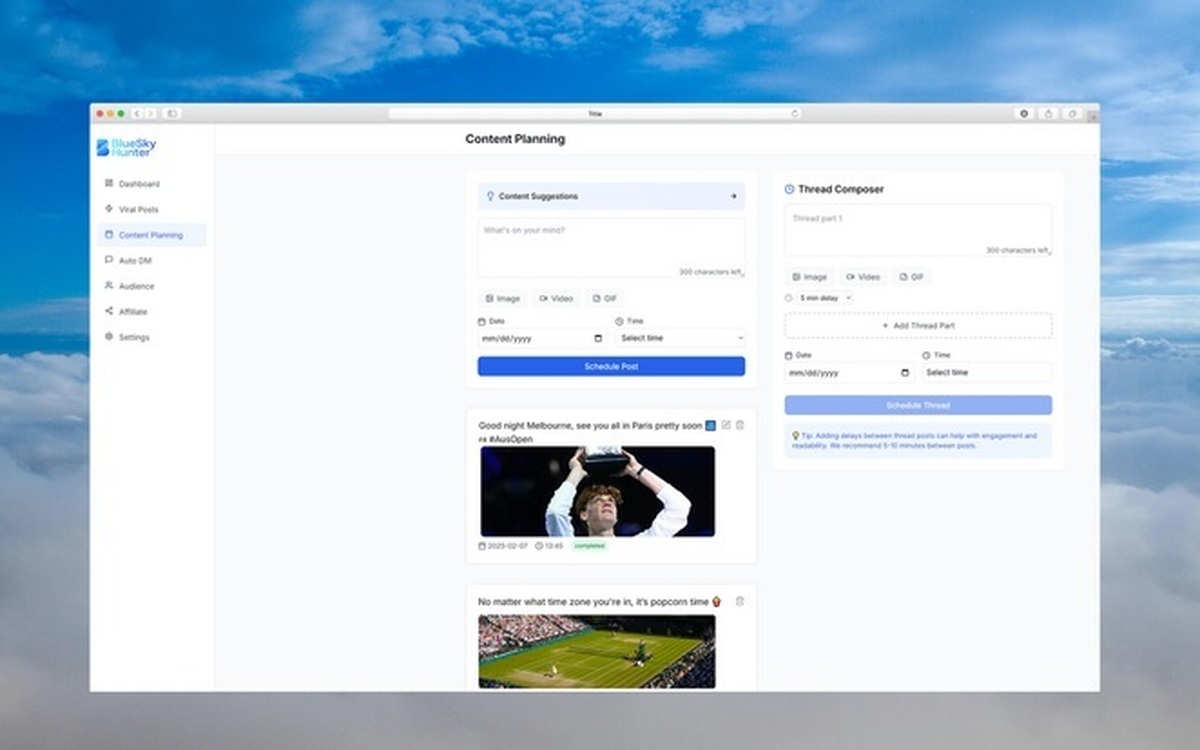This screenshot has height=750, width=1200.
Task: Open the Audience sidebar page
Action: click(x=136, y=286)
